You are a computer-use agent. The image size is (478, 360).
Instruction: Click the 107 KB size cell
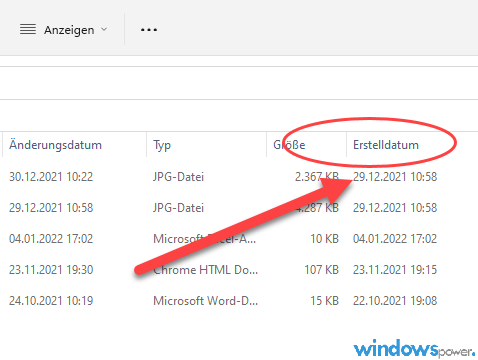321,270
